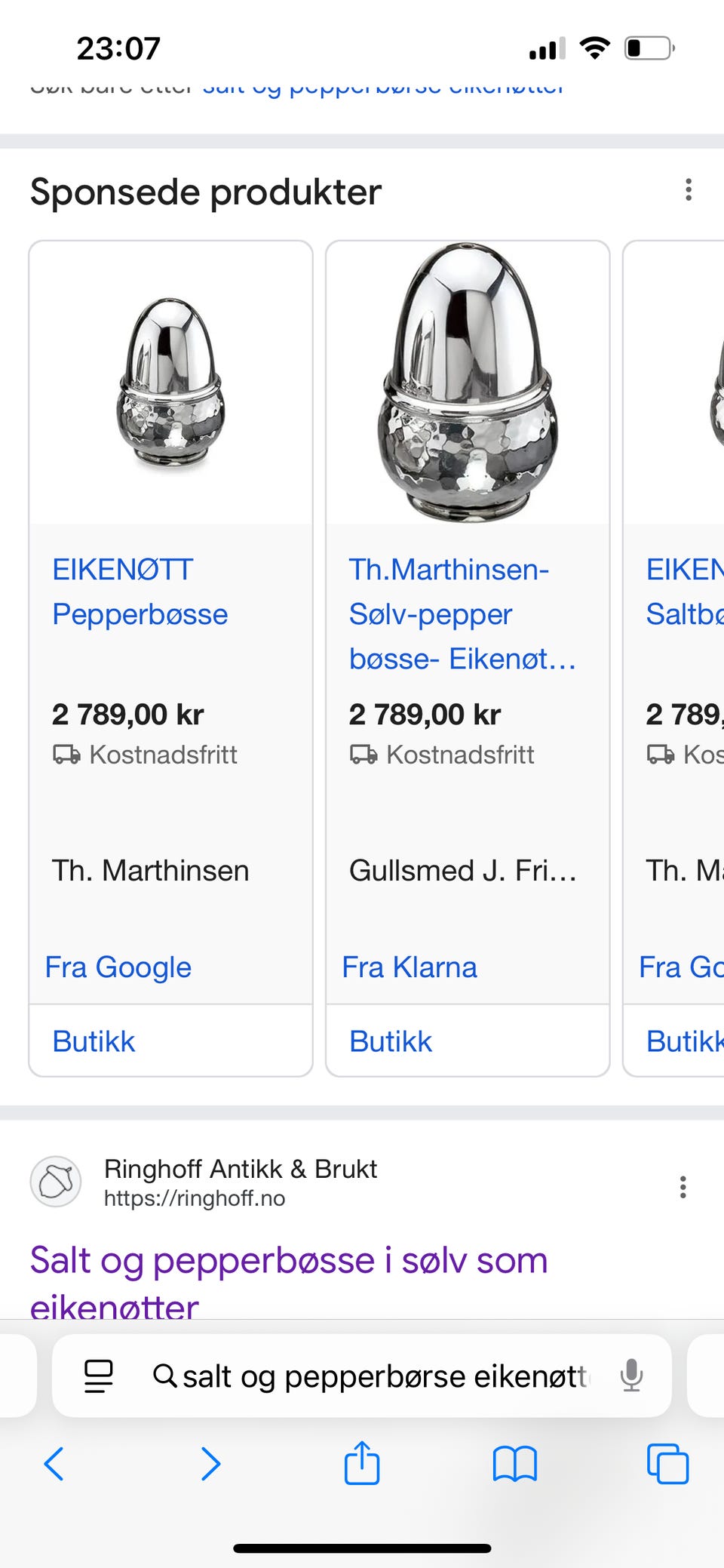Tap Fra Google label link
The width and height of the screenshot is (724, 1568).
tap(118, 967)
